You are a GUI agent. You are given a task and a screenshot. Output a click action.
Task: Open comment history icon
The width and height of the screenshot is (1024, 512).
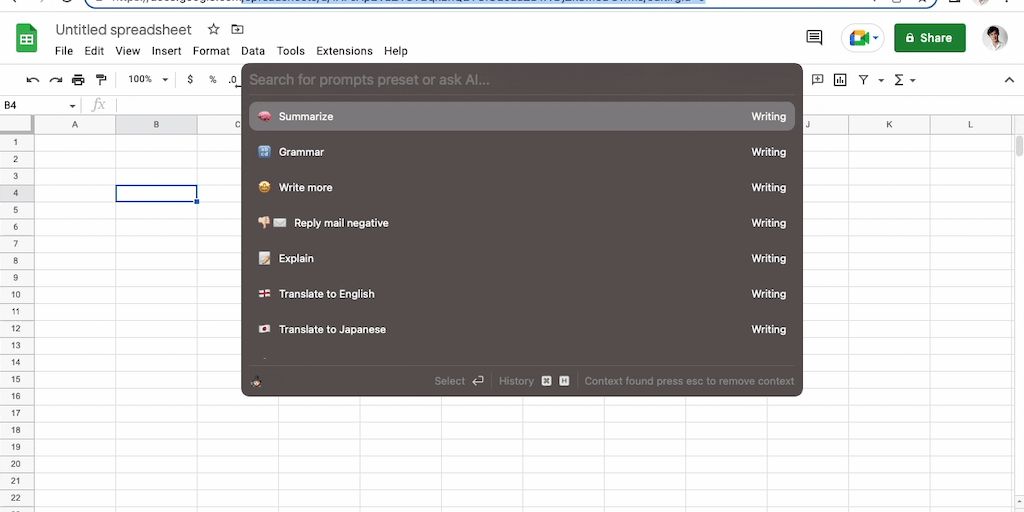[814, 38]
